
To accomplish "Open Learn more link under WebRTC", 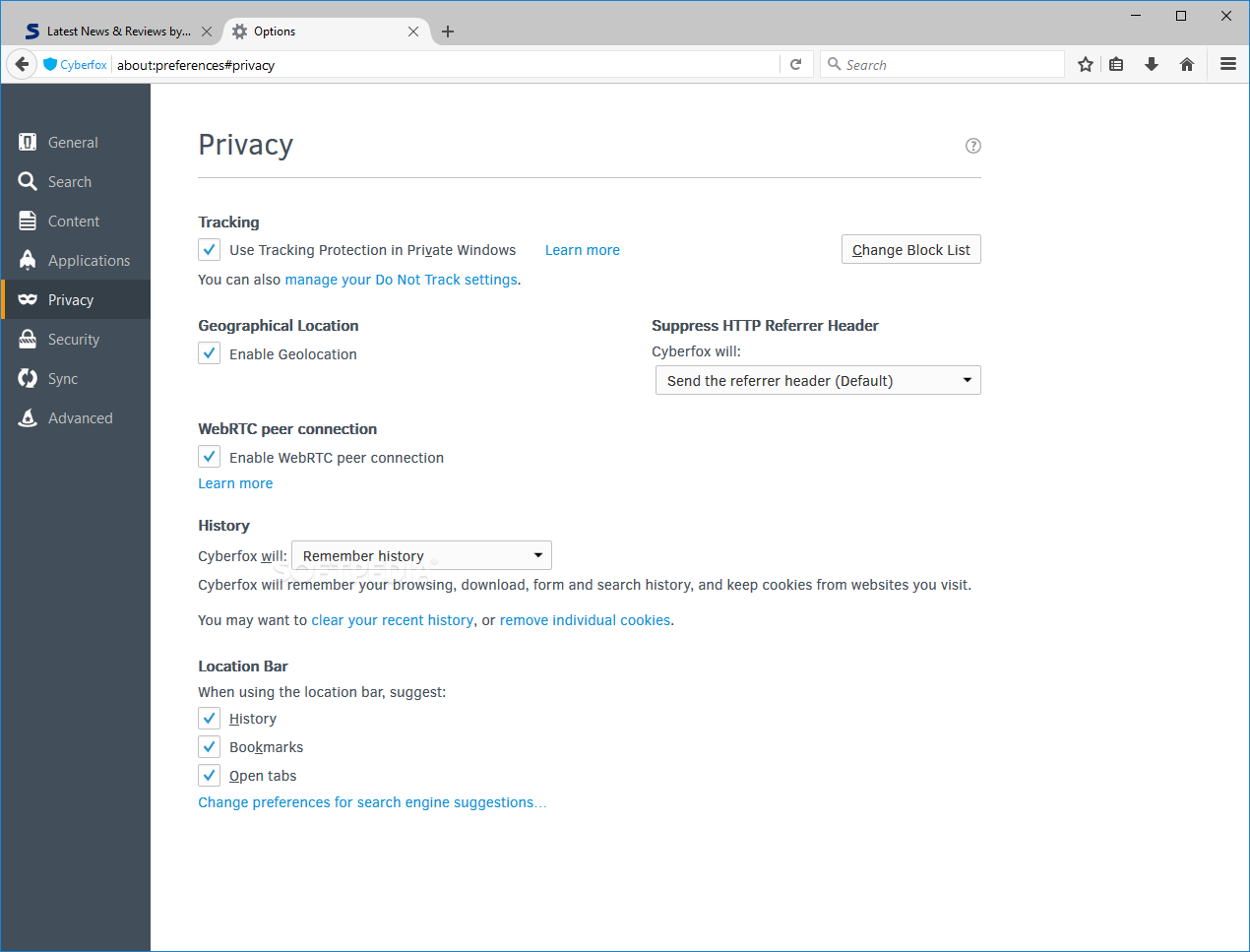I will [235, 483].
